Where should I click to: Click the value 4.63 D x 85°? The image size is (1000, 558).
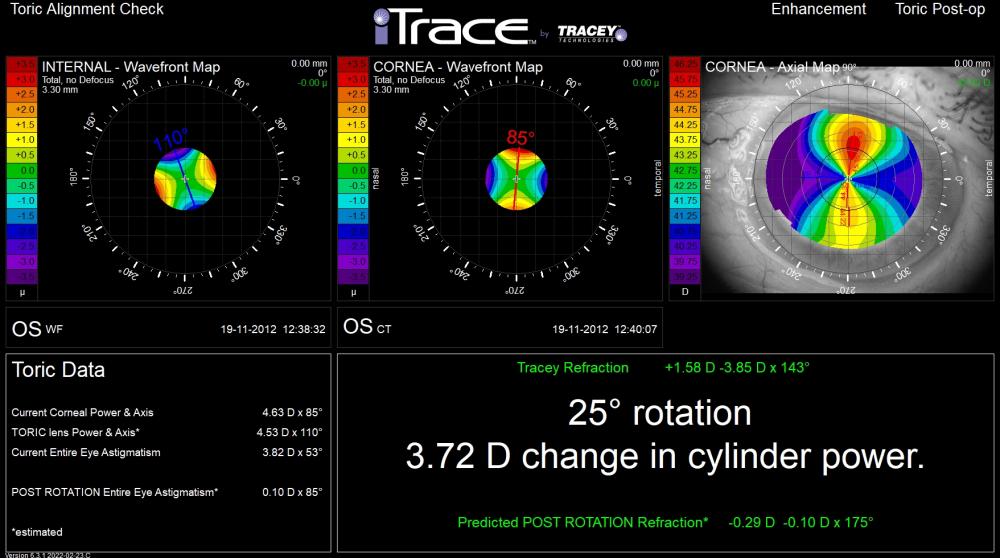point(292,413)
